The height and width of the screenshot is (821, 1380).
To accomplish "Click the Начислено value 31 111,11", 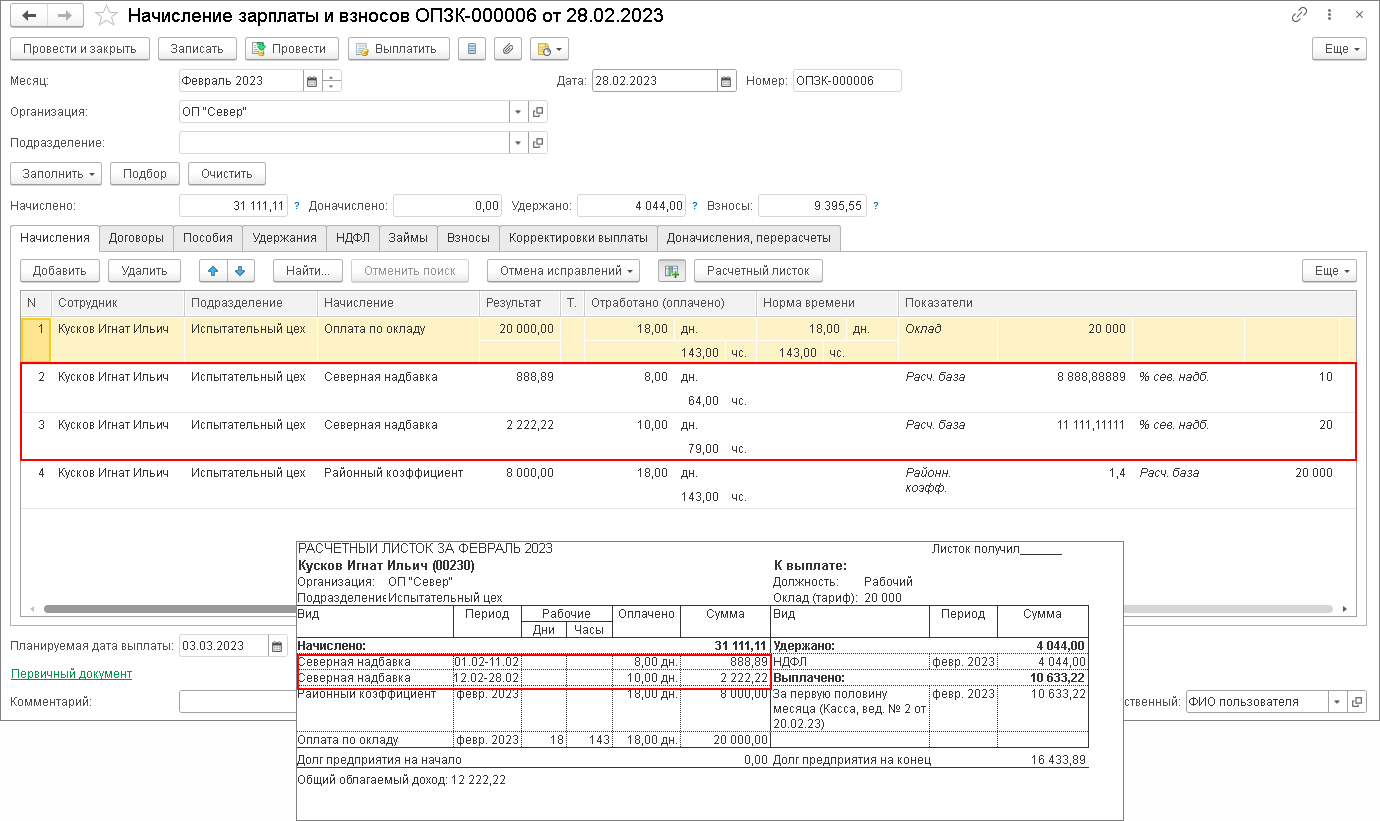I will [235, 206].
